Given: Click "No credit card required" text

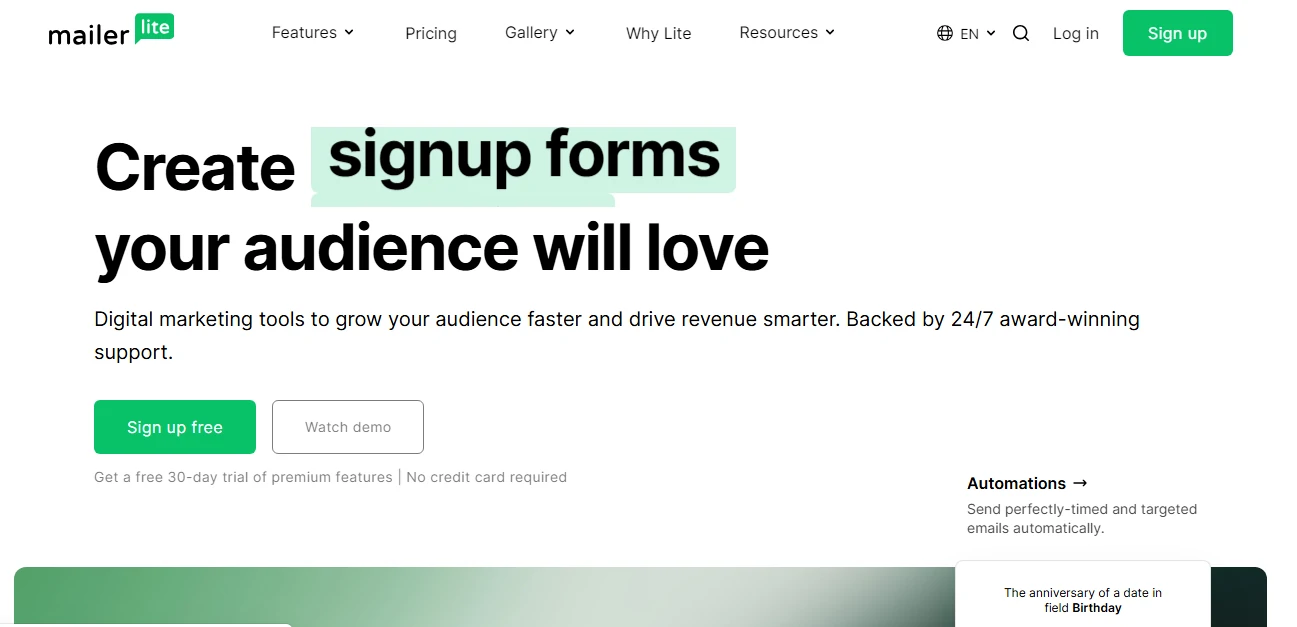Looking at the screenshot, I should pyautogui.click(x=487, y=477).
